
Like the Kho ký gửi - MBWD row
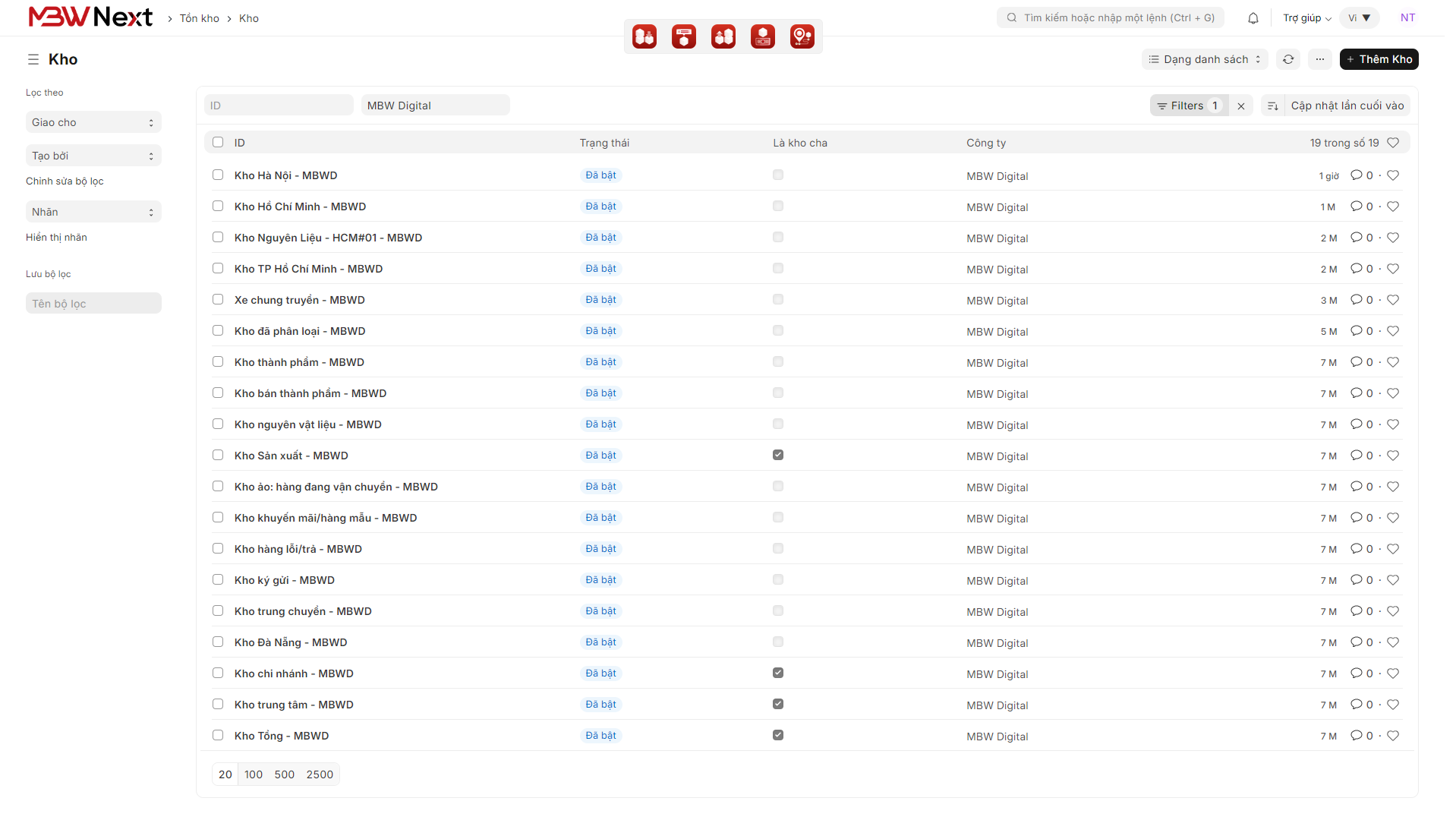pyautogui.click(x=1393, y=580)
